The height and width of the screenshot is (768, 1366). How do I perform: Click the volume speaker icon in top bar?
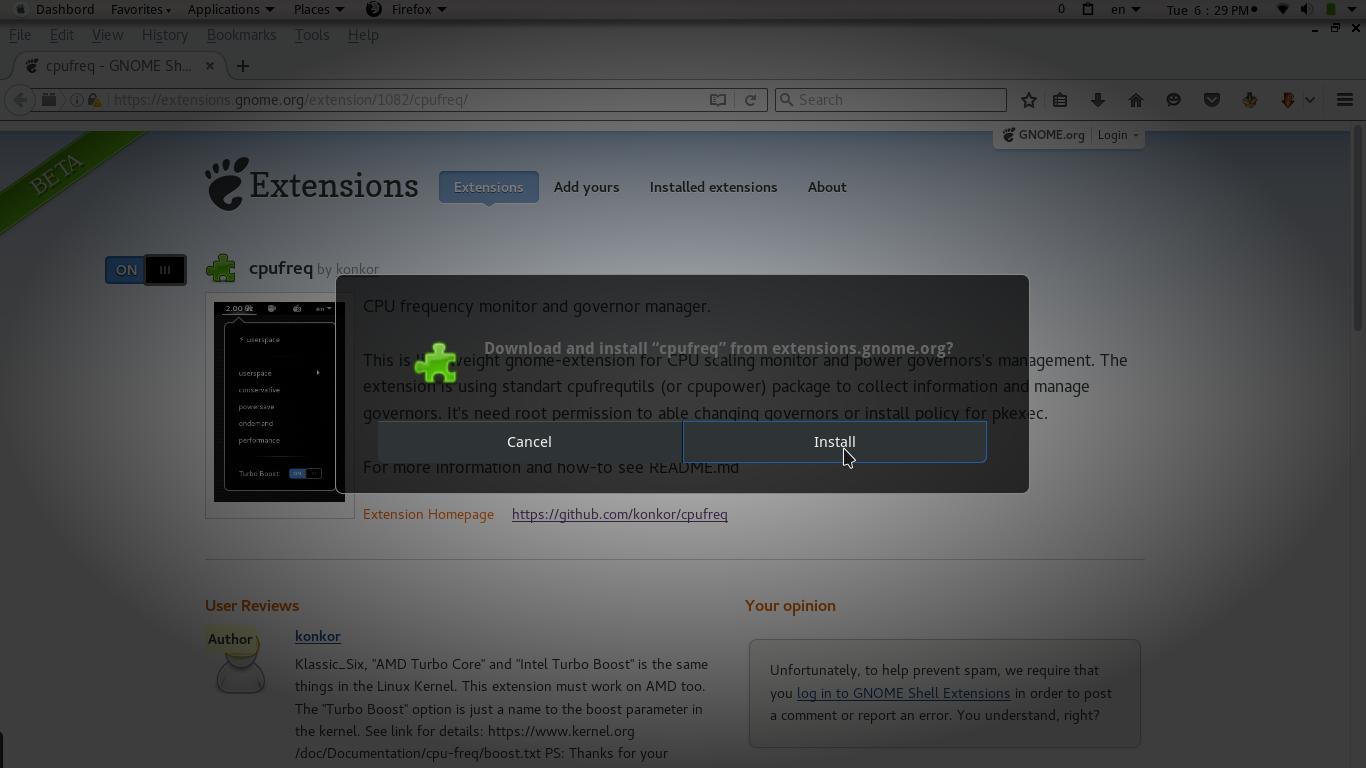[x=1306, y=9]
